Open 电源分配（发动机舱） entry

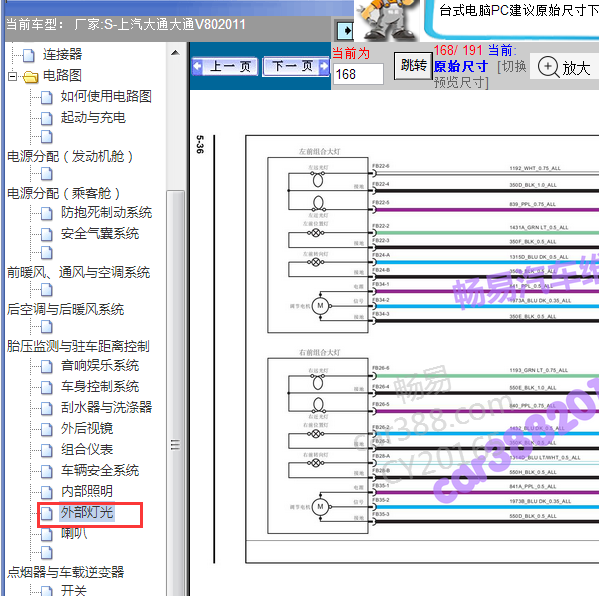[70, 156]
